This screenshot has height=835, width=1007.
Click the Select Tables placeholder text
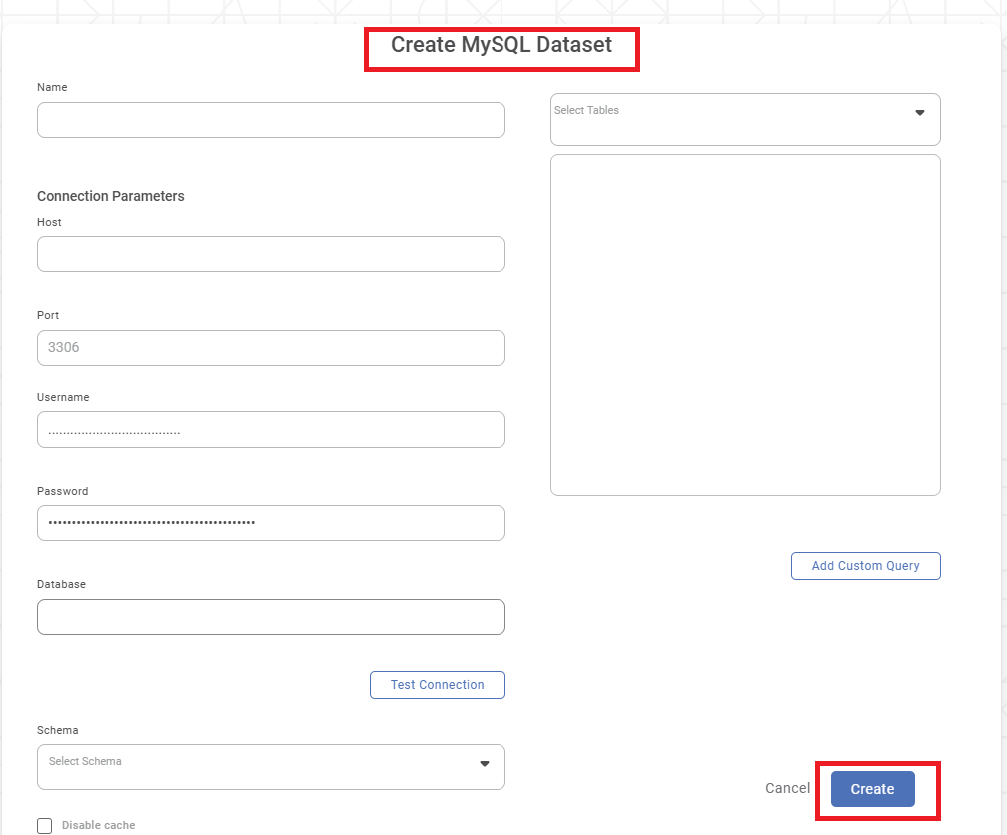pos(587,110)
